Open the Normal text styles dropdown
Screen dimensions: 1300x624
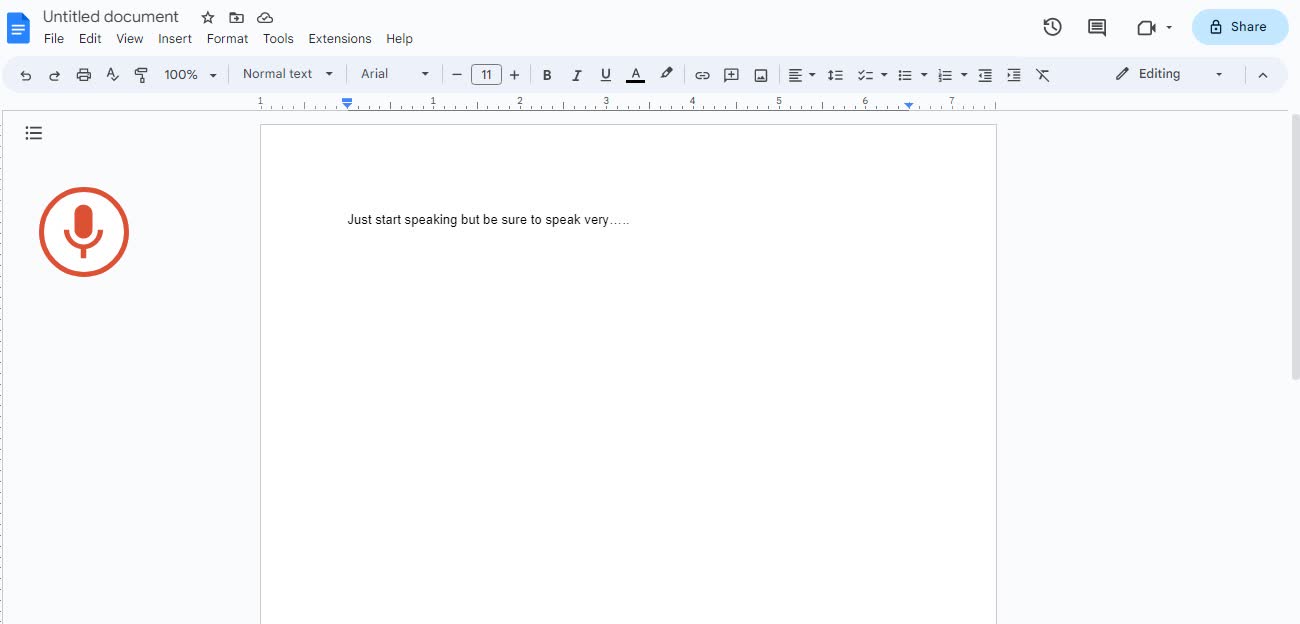pos(287,73)
